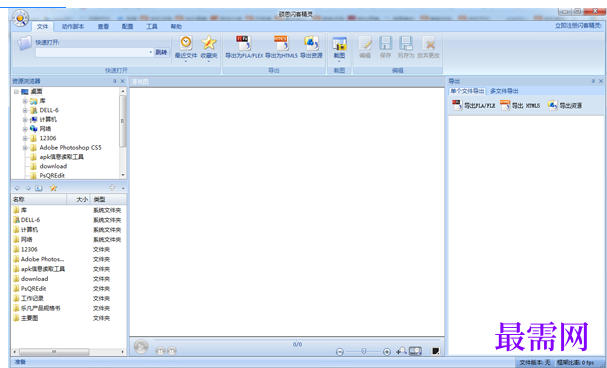
Task: Switch to the 多文件导出 tab
Action: [504, 91]
